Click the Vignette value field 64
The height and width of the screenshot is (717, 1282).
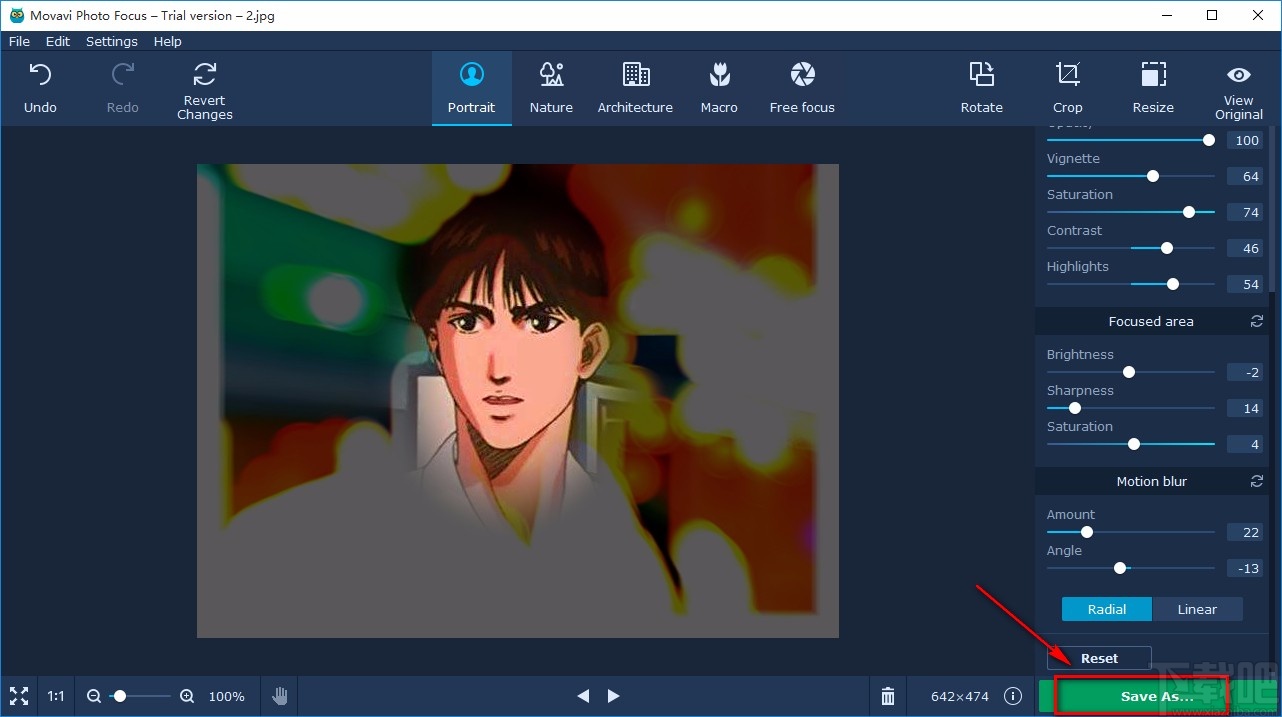tap(1245, 176)
